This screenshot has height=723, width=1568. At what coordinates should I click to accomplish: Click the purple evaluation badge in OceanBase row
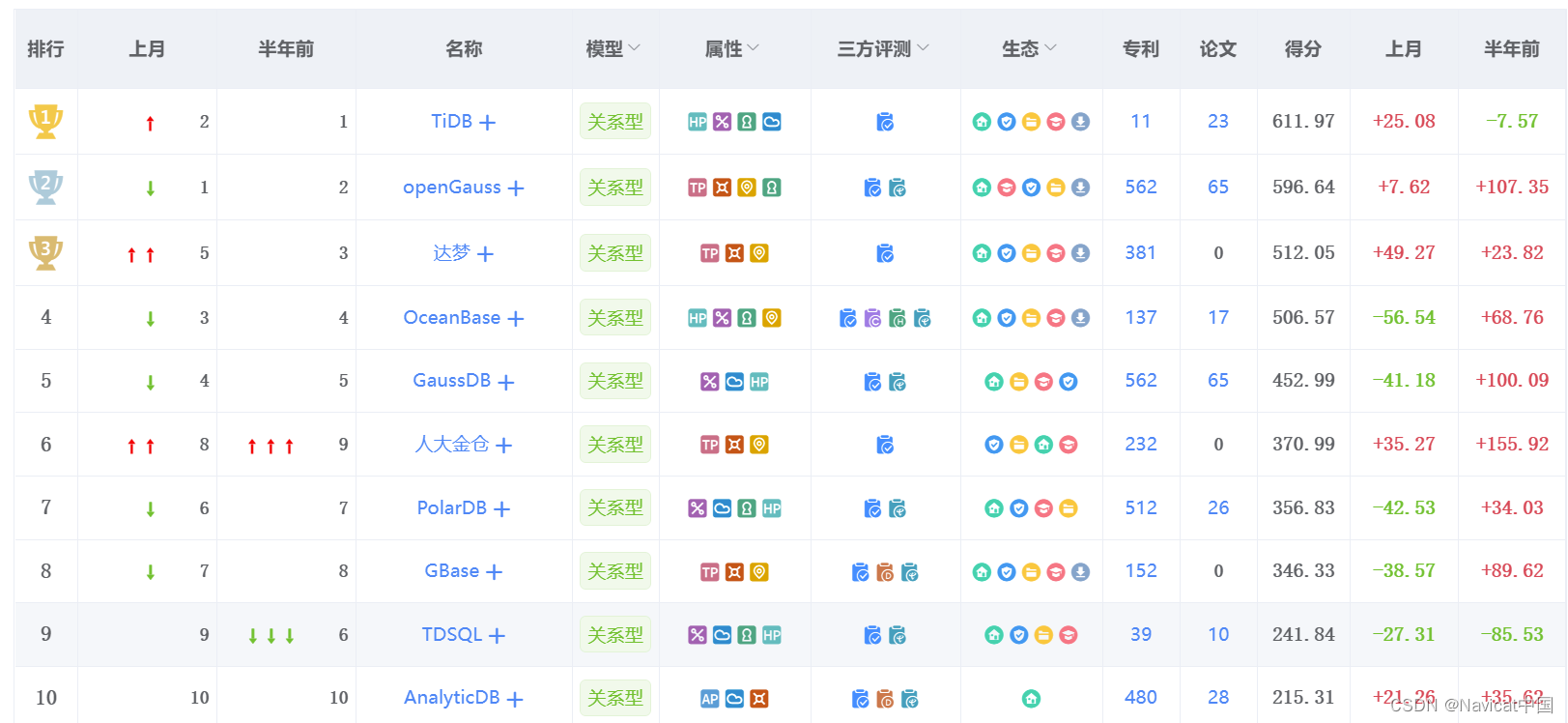point(872,318)
